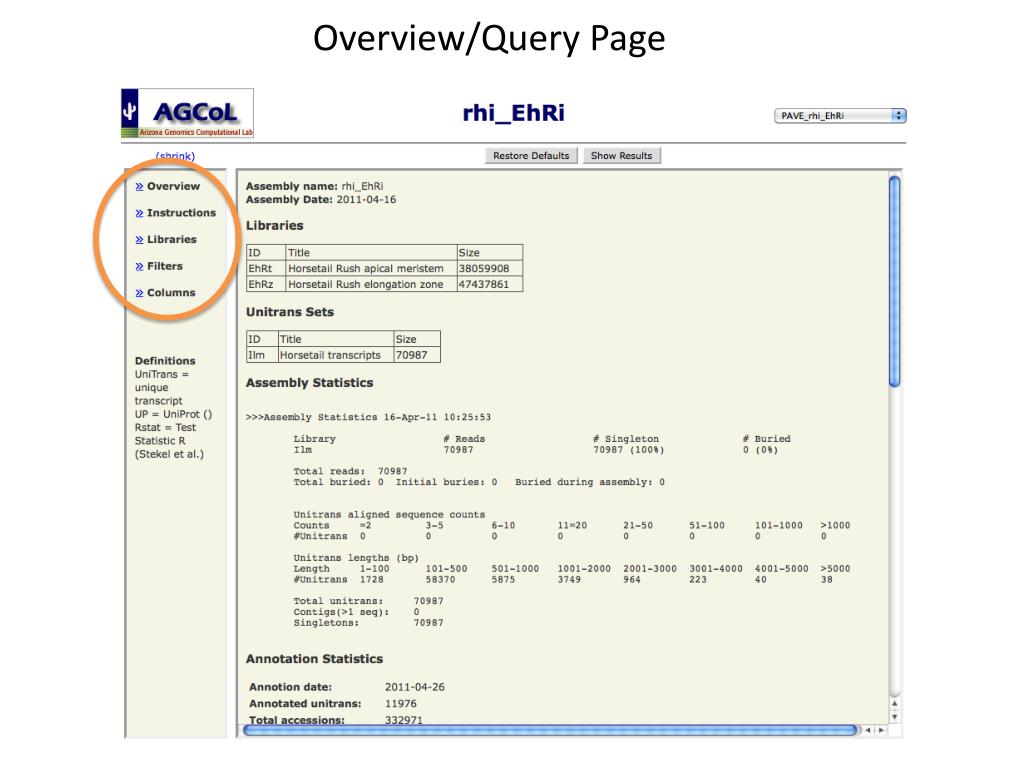Open the Overview sidebar section
Screen dimensions: 1024x768
[x=173, y=186]
